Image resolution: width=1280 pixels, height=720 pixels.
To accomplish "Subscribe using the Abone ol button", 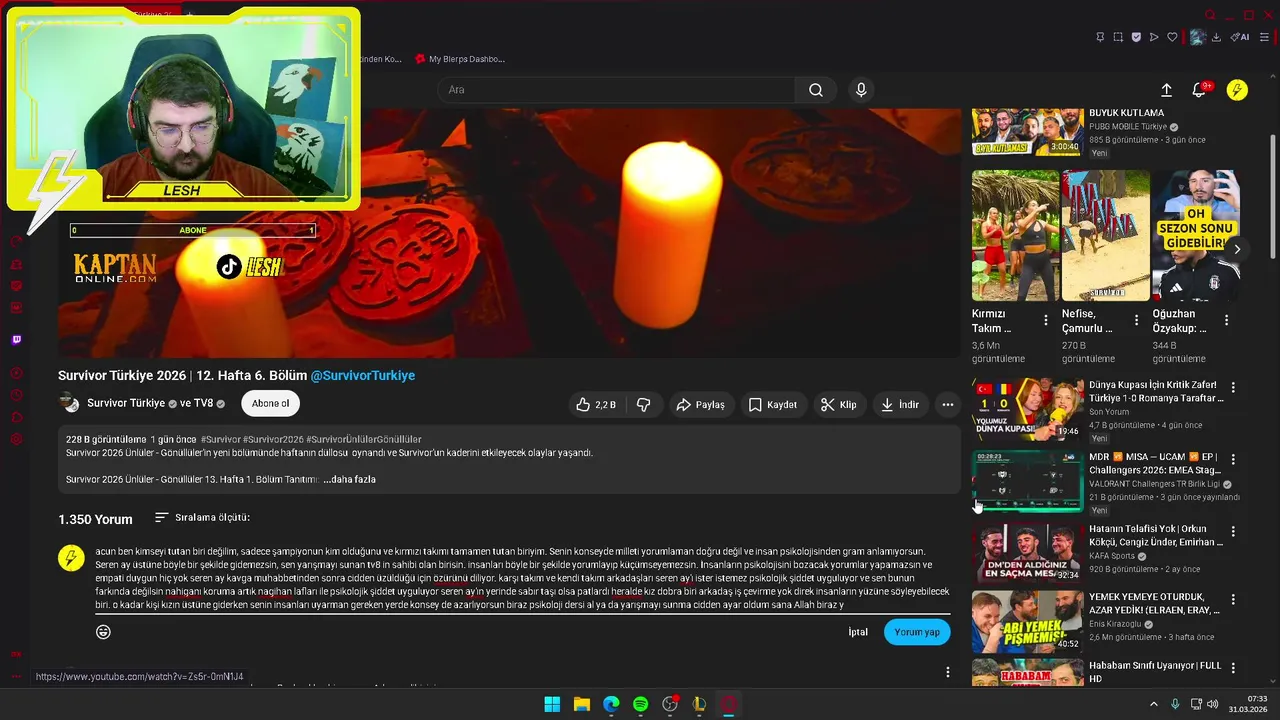I will coord(270,404).
